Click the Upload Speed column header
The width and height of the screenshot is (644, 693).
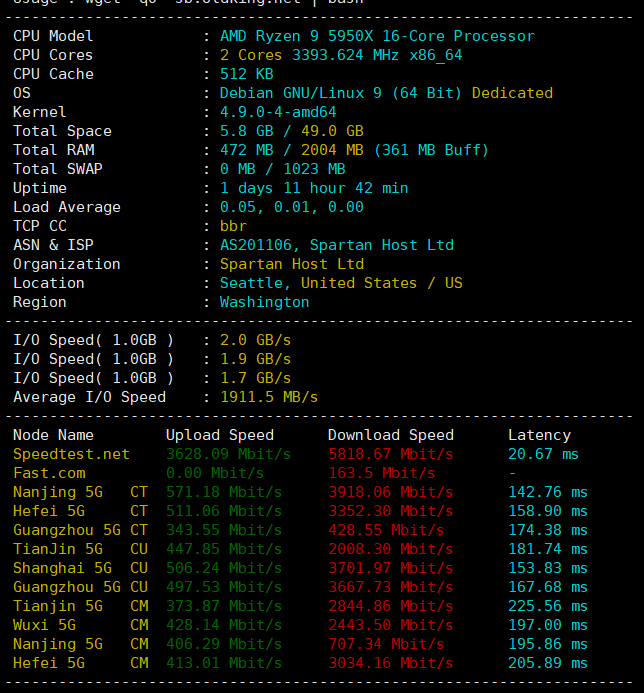pos(220,435)
